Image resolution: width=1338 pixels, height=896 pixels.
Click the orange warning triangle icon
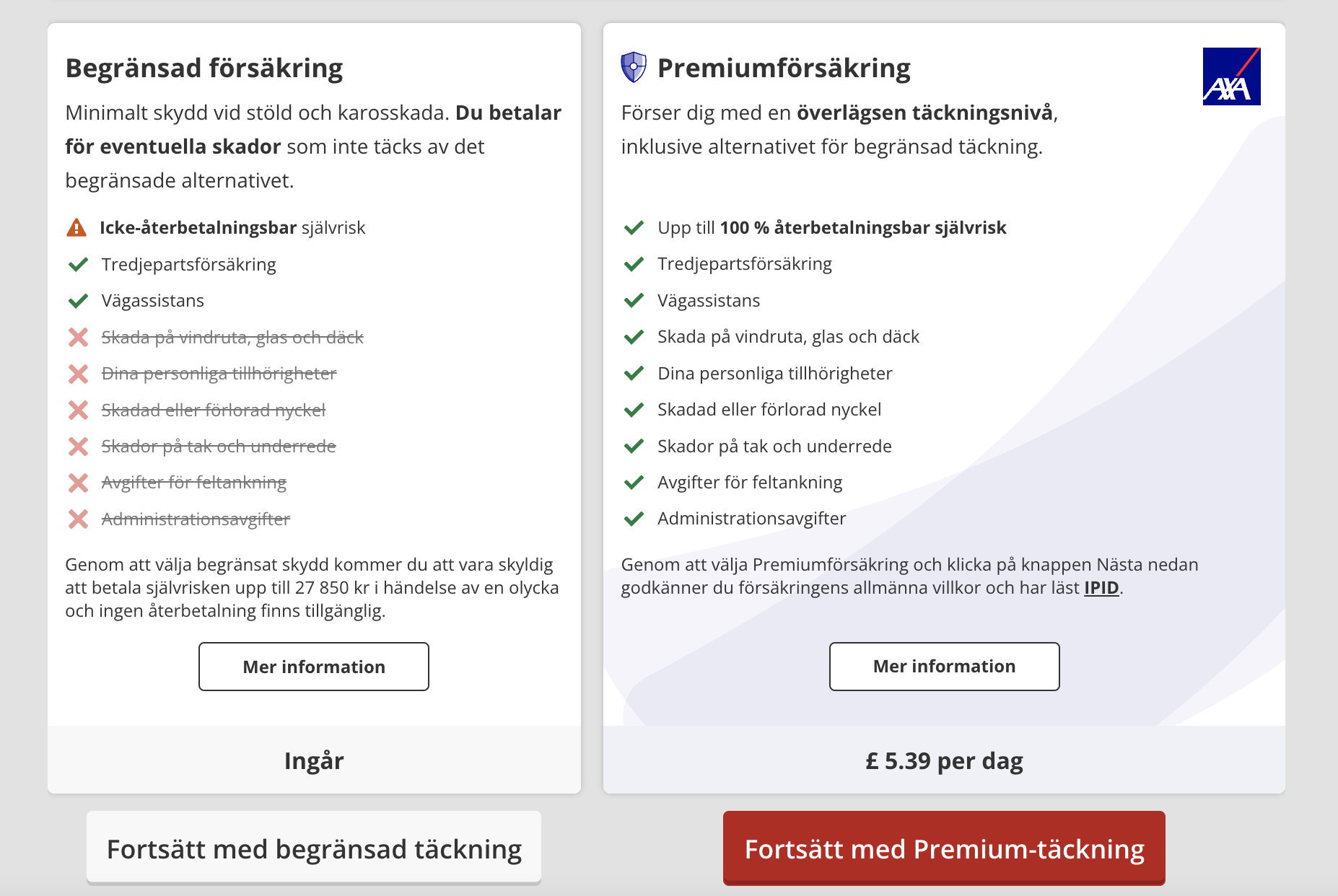click(x=76, y=228)
